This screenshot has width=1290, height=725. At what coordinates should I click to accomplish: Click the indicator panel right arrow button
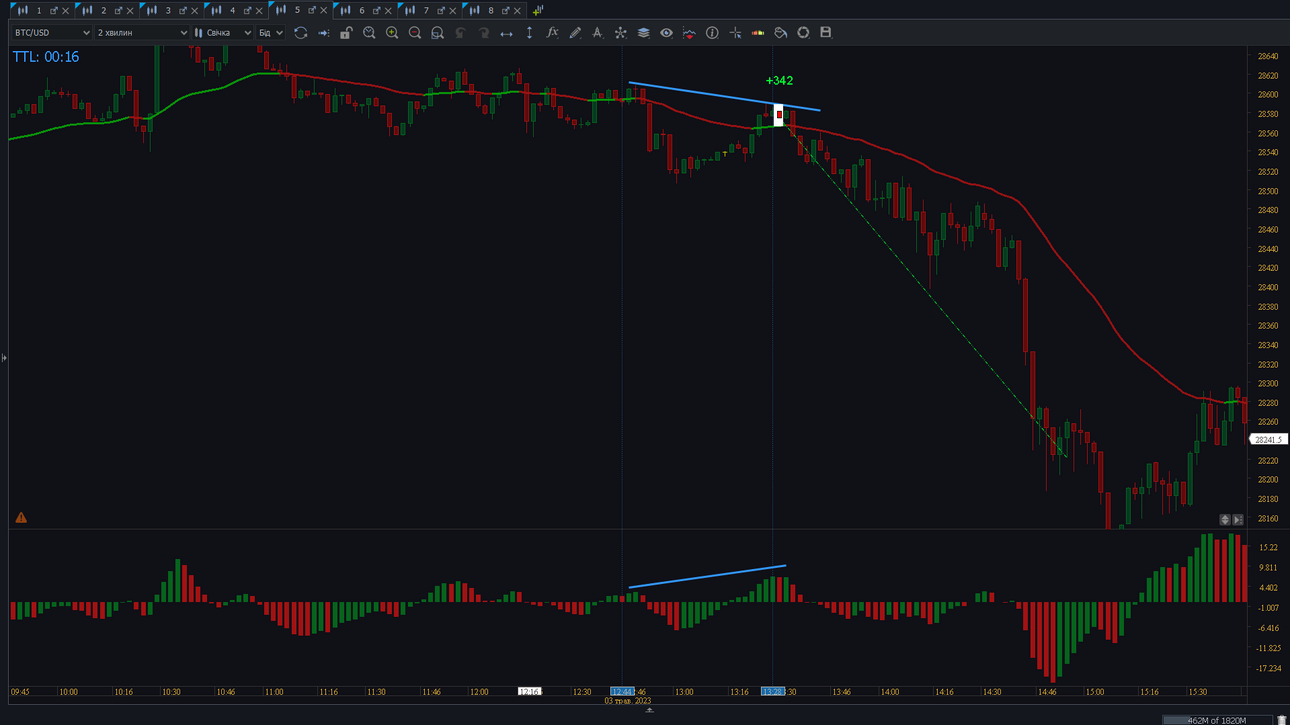1238,520
